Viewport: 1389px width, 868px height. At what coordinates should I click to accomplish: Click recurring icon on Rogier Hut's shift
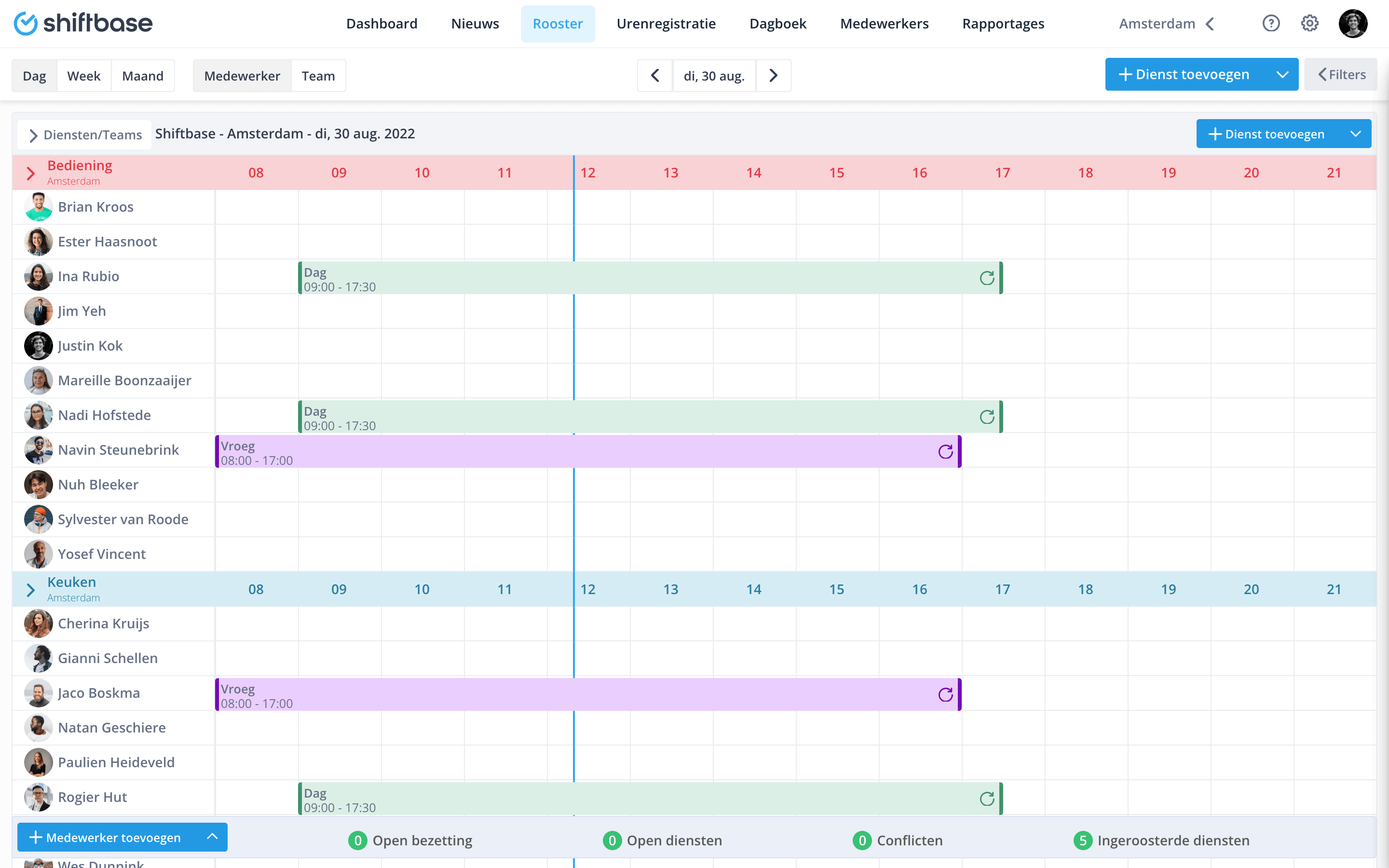(x=987, y=799)
